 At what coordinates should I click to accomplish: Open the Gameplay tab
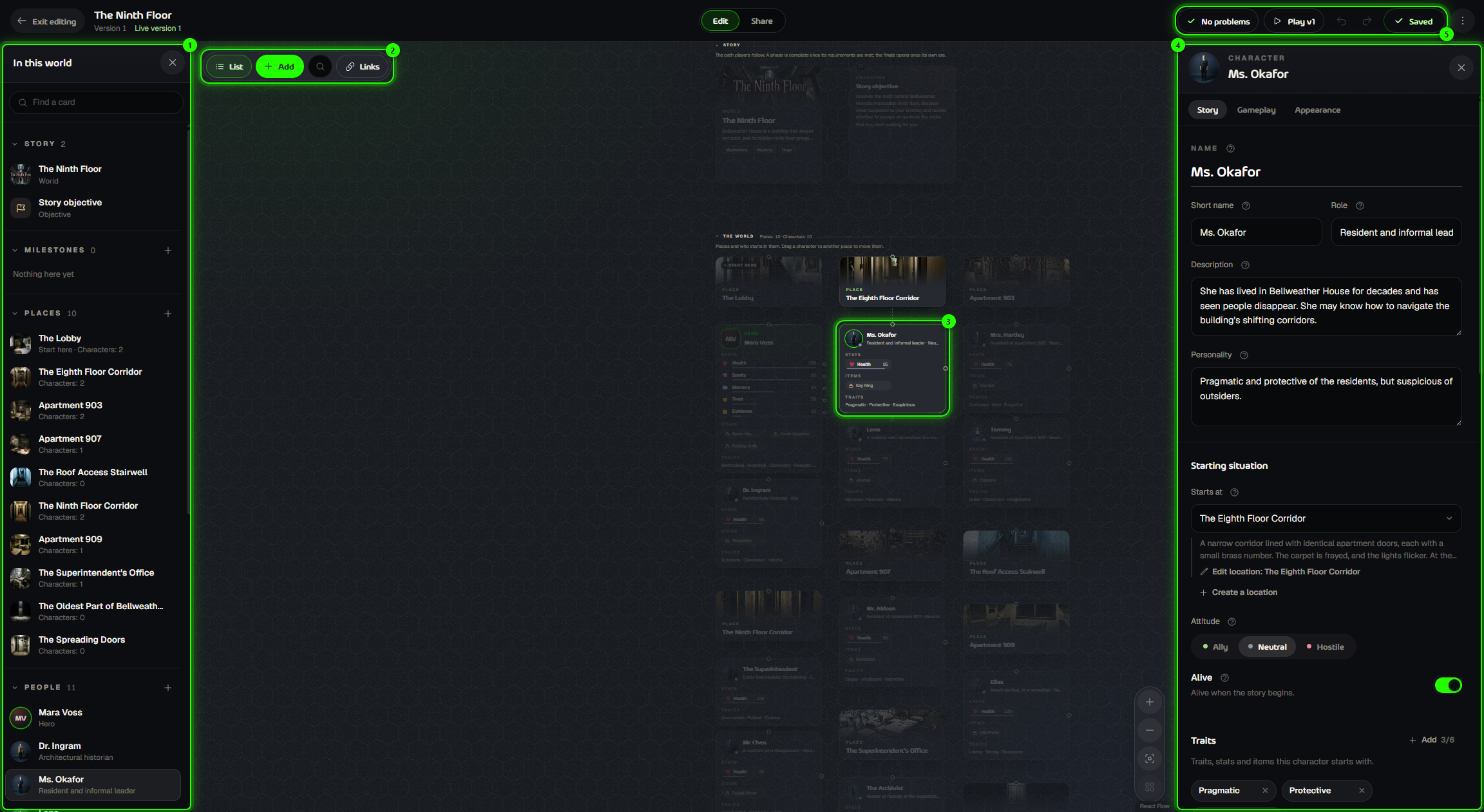[1256, 110]
